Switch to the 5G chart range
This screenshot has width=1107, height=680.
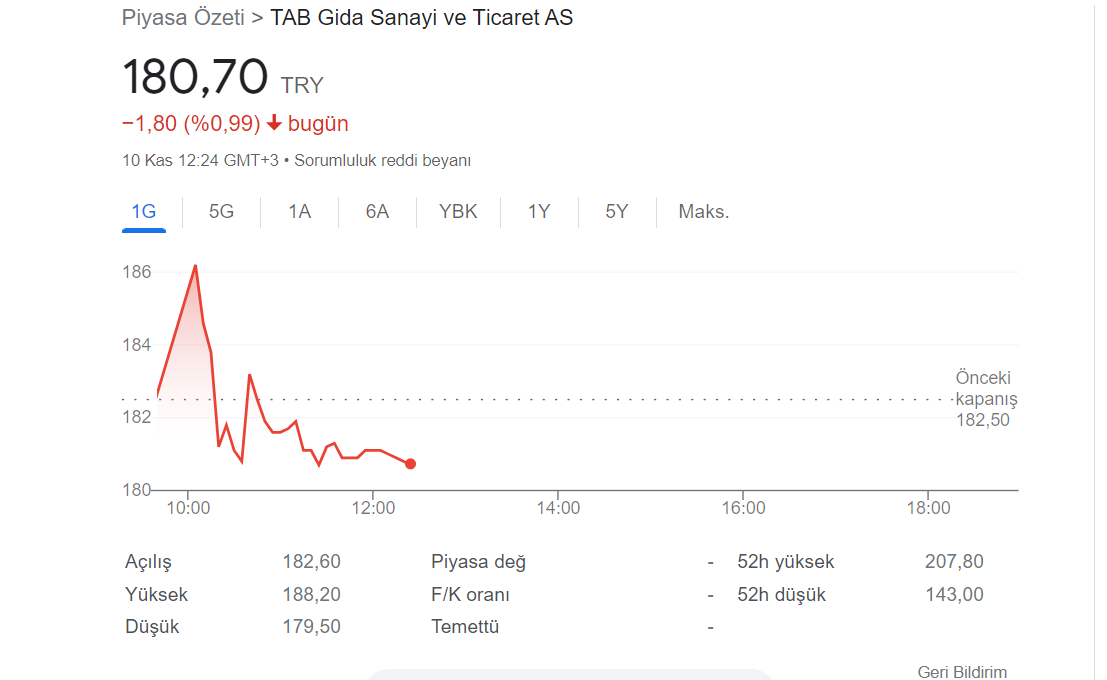pos(221,212)
